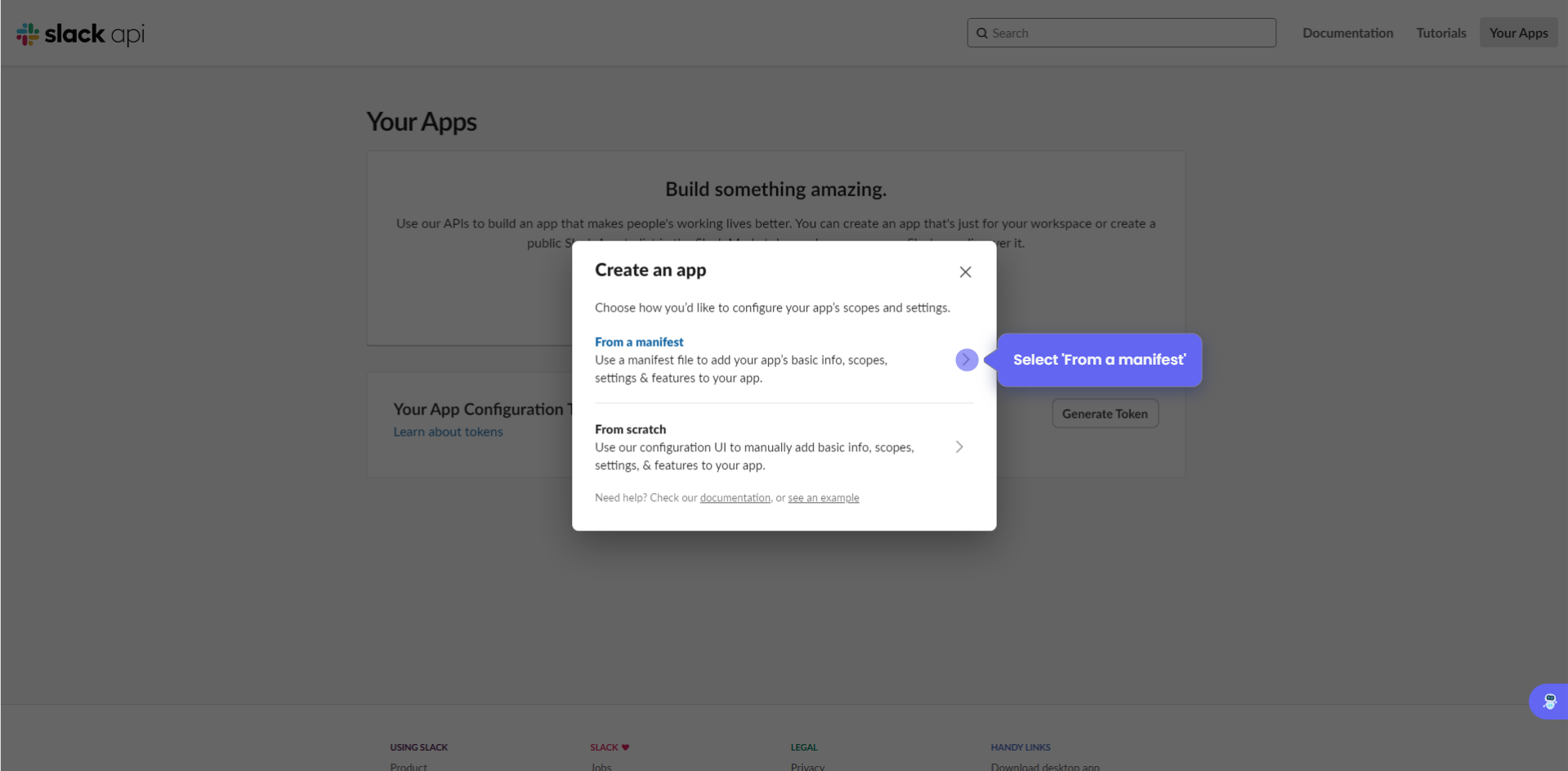The width and height of the screenshot is (1568, 771).
Task: Open the Learn about tokens link
Action: coord(448,432)
